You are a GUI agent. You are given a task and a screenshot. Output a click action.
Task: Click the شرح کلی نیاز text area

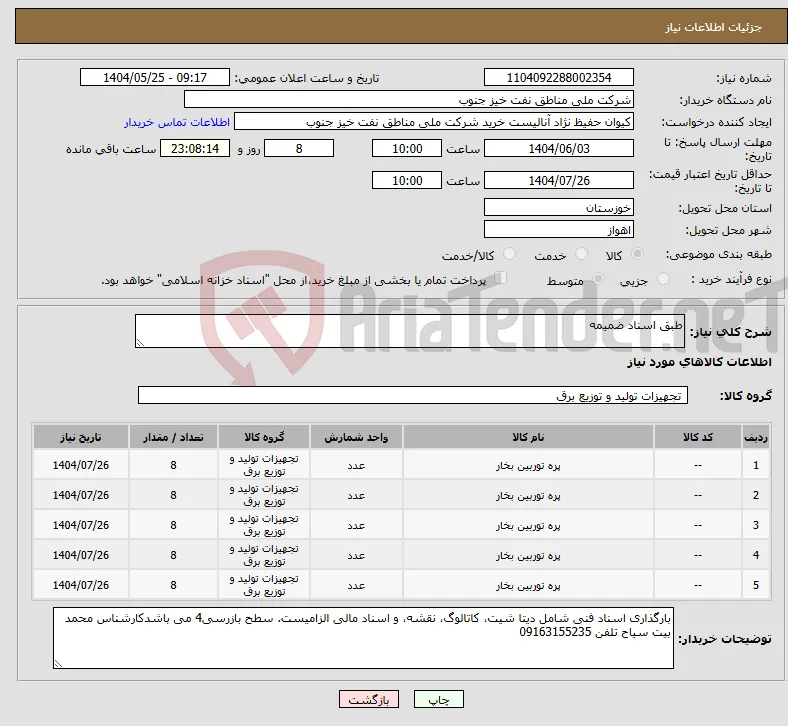(x=410, y=331)
